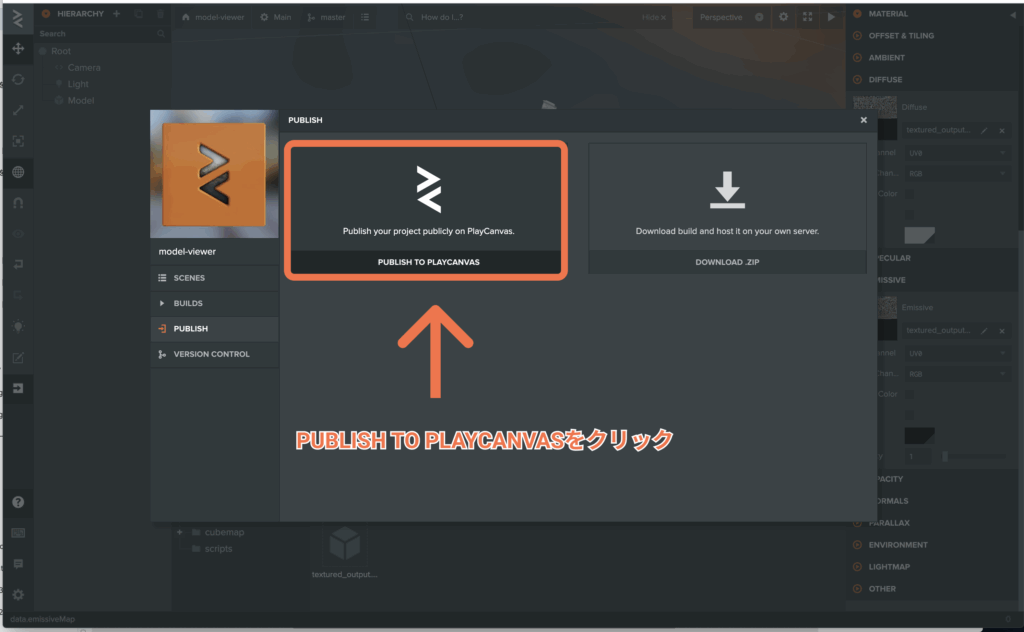The image size is (1024, 632).
Task: Select the Resize Element Component tool
Action: 18,141
